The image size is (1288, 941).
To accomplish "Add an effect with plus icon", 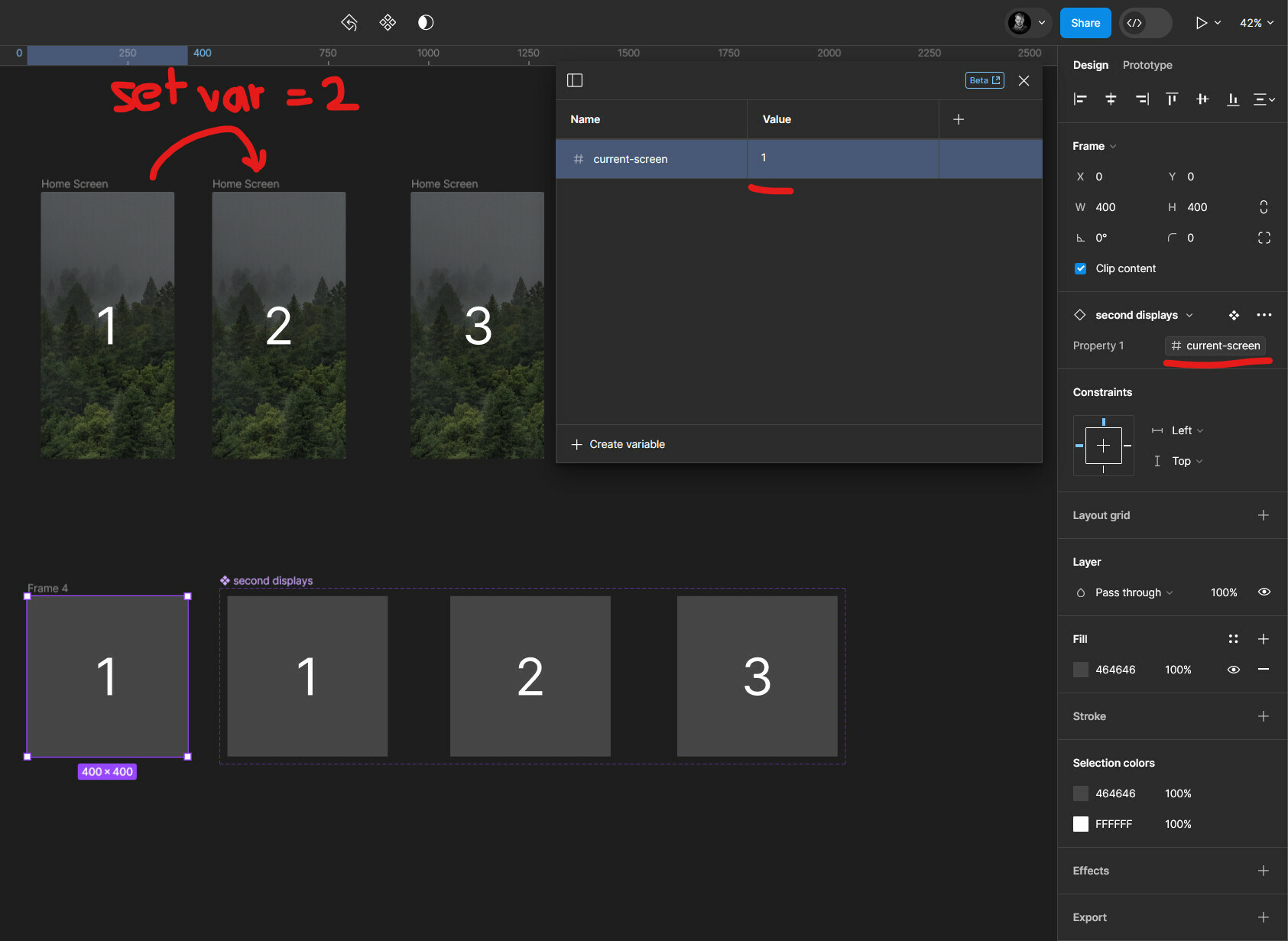I will pos(1264,871).
